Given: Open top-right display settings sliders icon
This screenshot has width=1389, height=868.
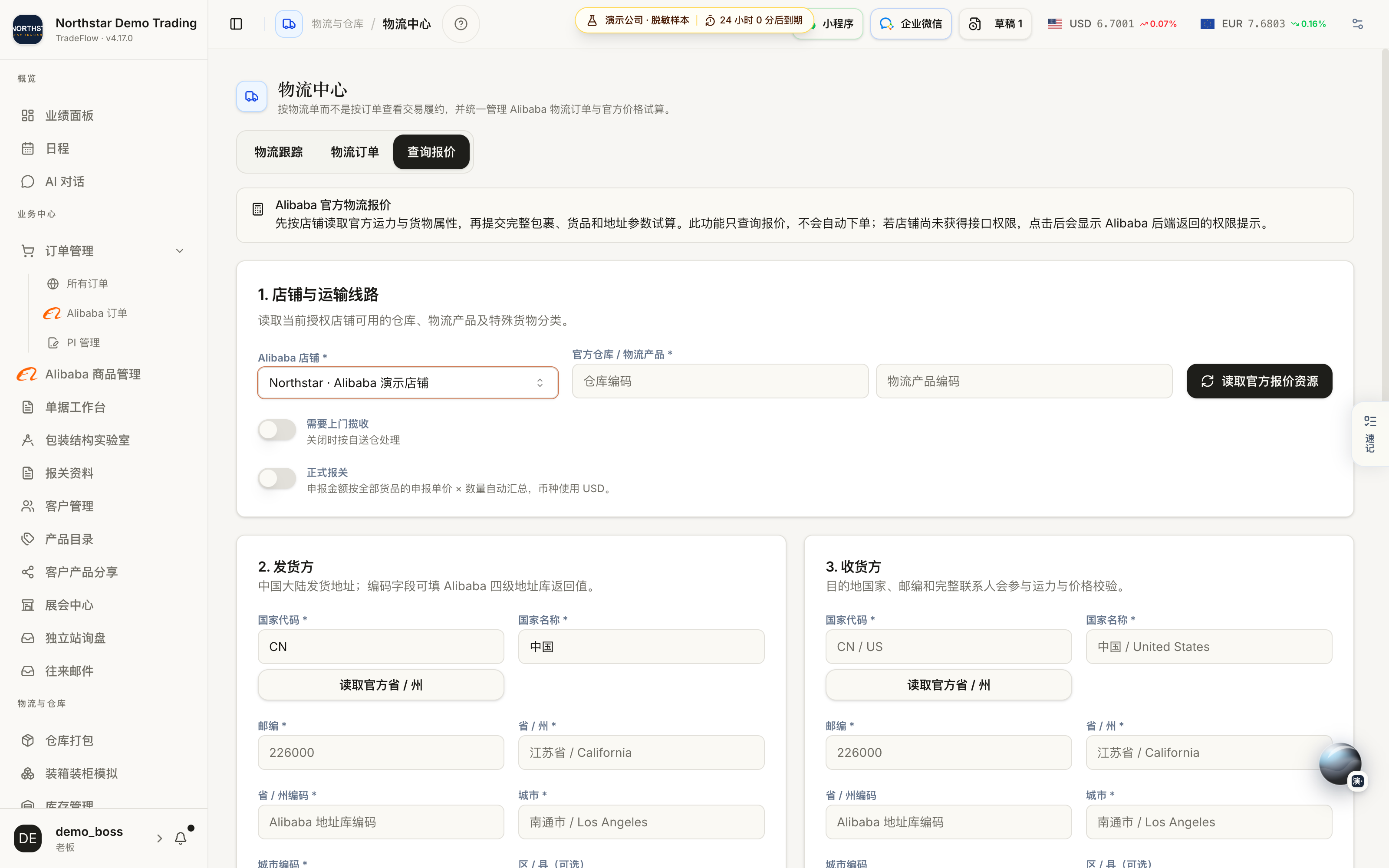Looking at the screenshot, I should 1357,23.
